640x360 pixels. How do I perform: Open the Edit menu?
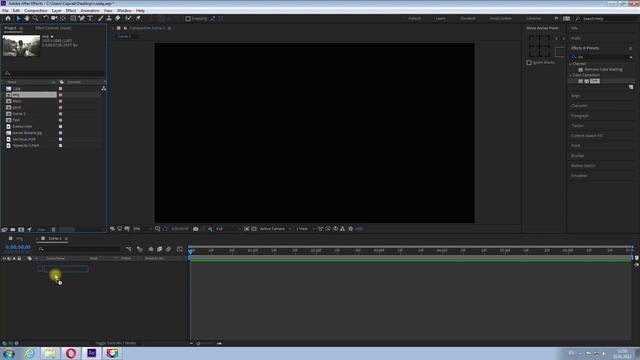coord(16,11)
